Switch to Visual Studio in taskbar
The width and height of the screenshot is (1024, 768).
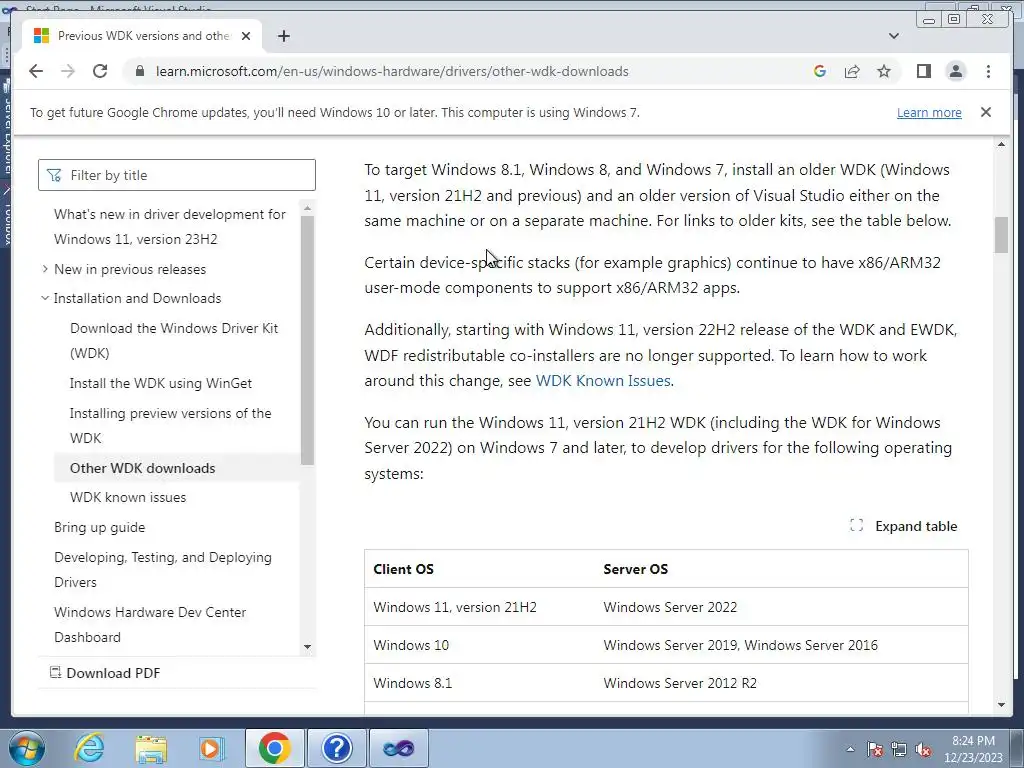pyautogui.click(x=399, y=748)
